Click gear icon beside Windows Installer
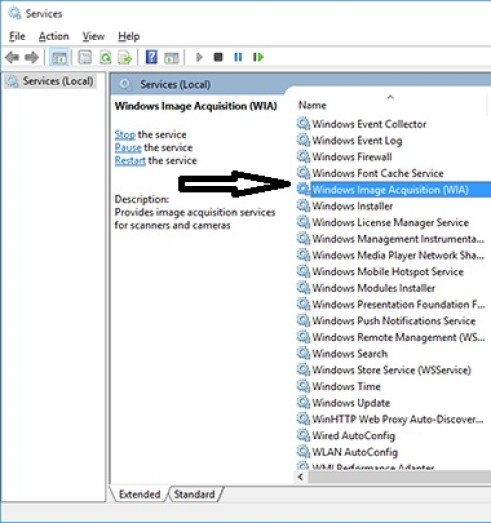This screenshot has height=523, width=491. pos(303,206)
